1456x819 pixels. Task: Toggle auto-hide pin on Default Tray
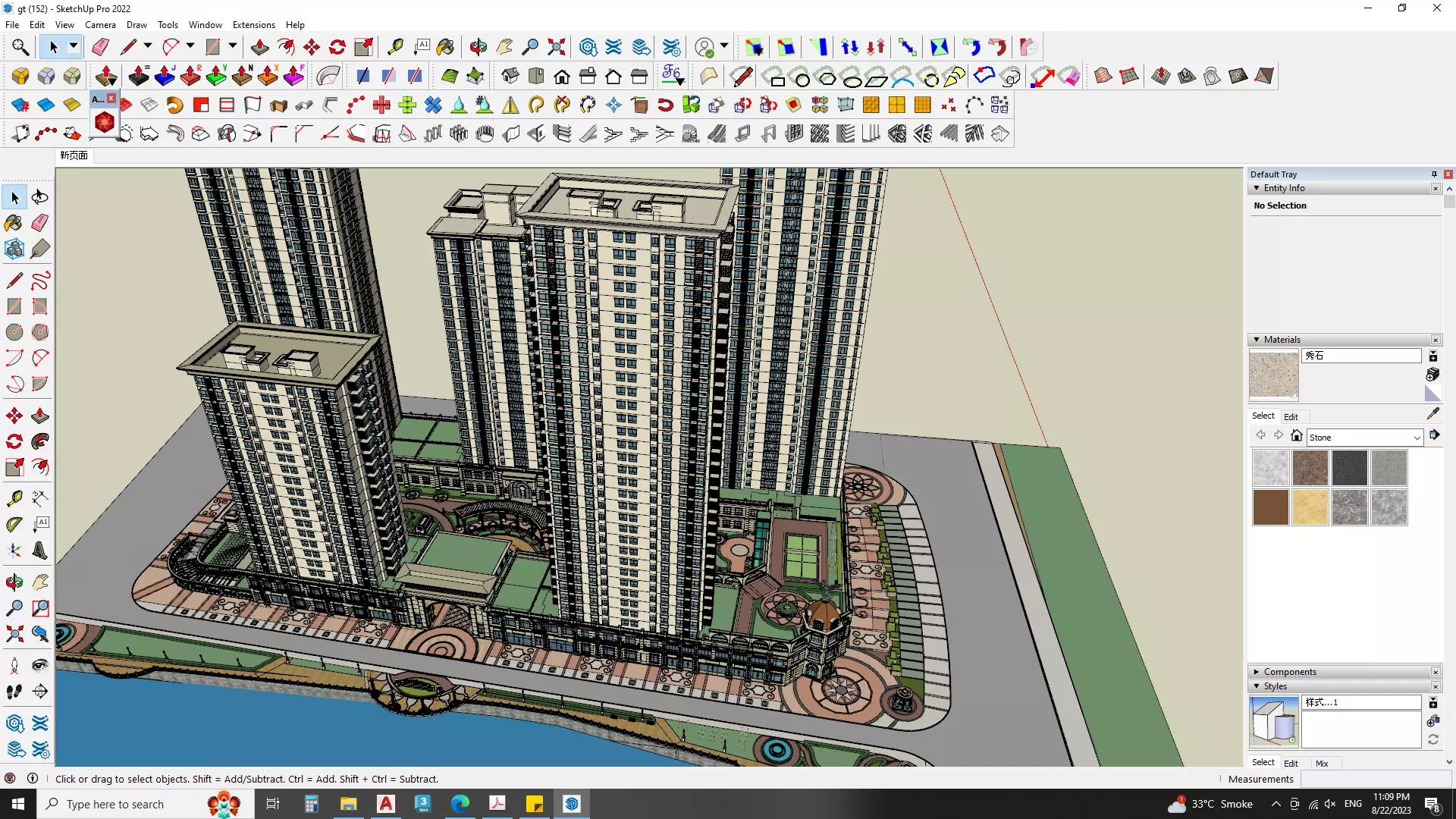1434,174
